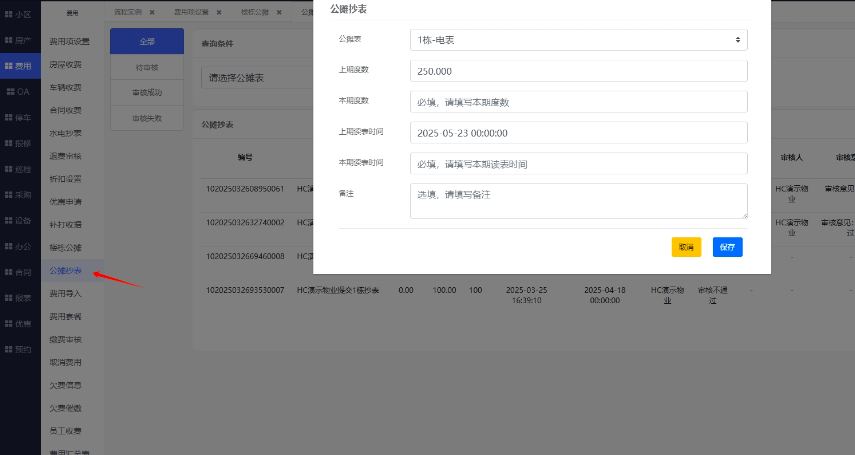Screen dimensions: 855x455
Task: Open the 预约 module grid icon
Action: click(9, 349)
